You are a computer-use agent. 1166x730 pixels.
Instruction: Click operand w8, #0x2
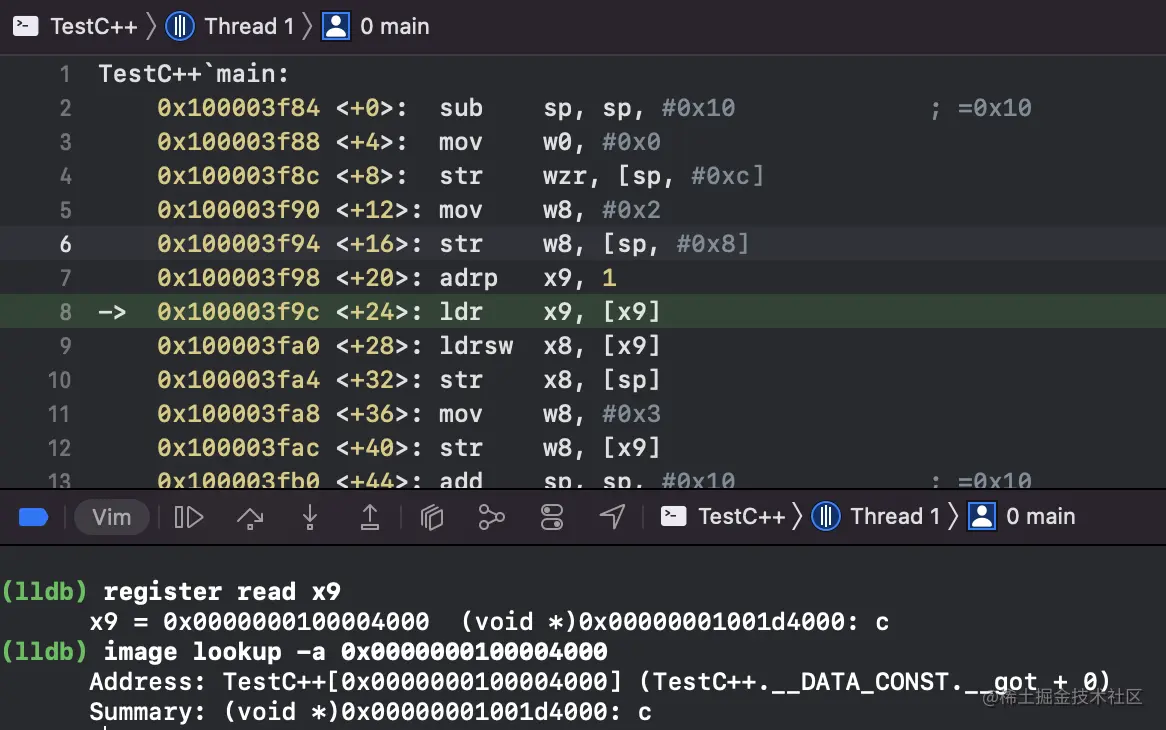click(x=602, y=210)
